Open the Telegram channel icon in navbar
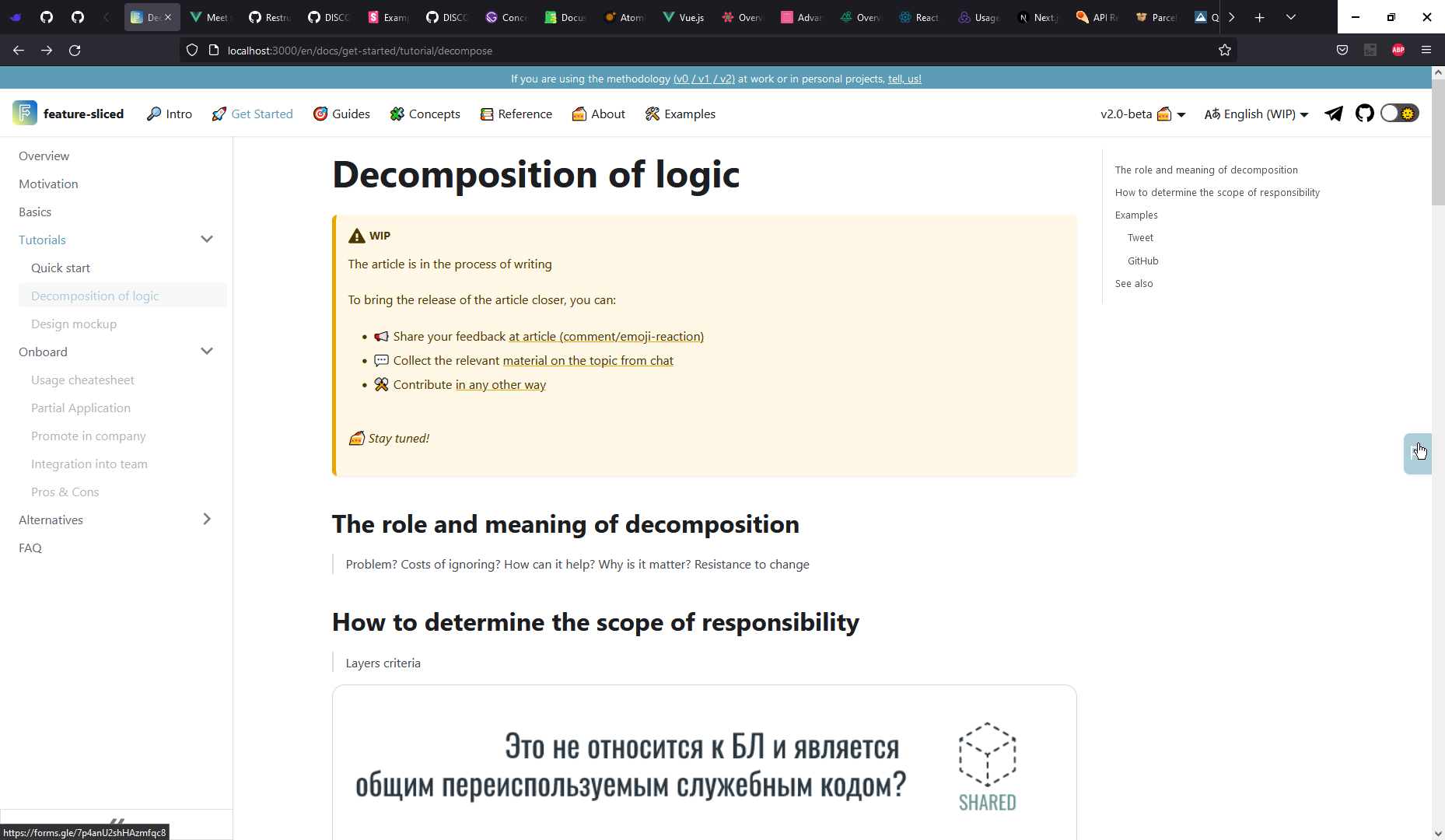This screenshot has height=840, width=1445. [1333, 114]
